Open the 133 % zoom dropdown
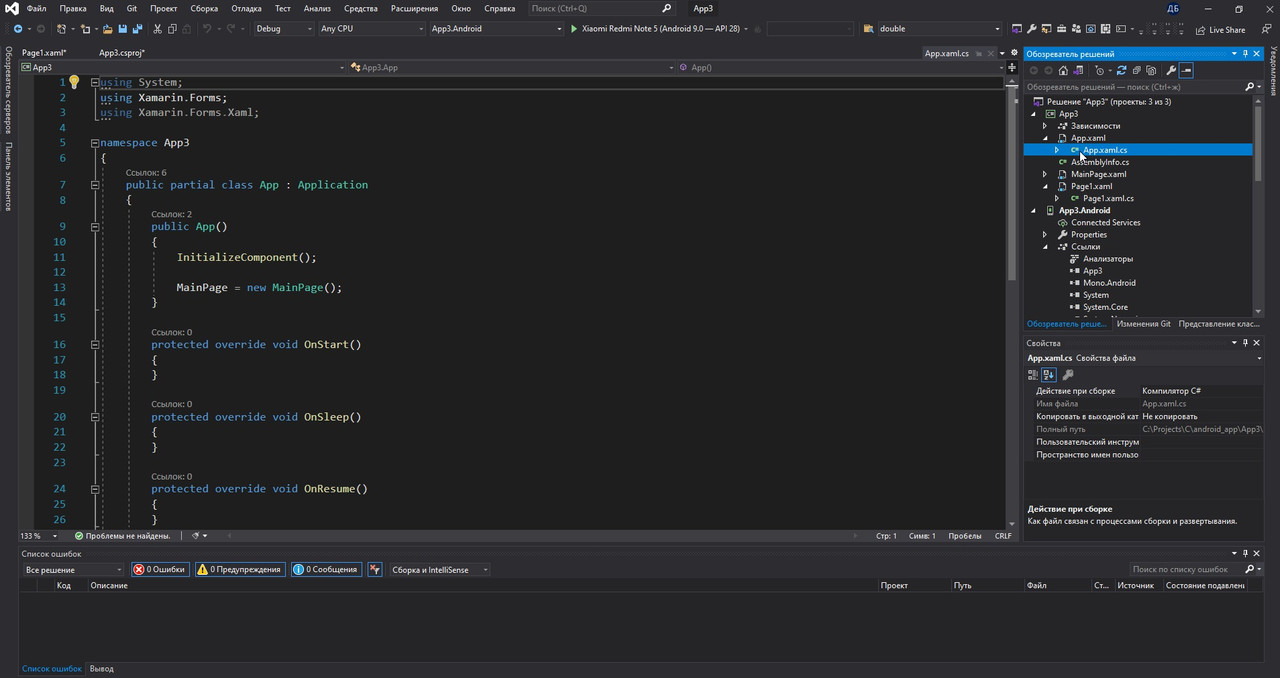The width and height of the screenshot is (1280, 678). click(x=38, y=536)
